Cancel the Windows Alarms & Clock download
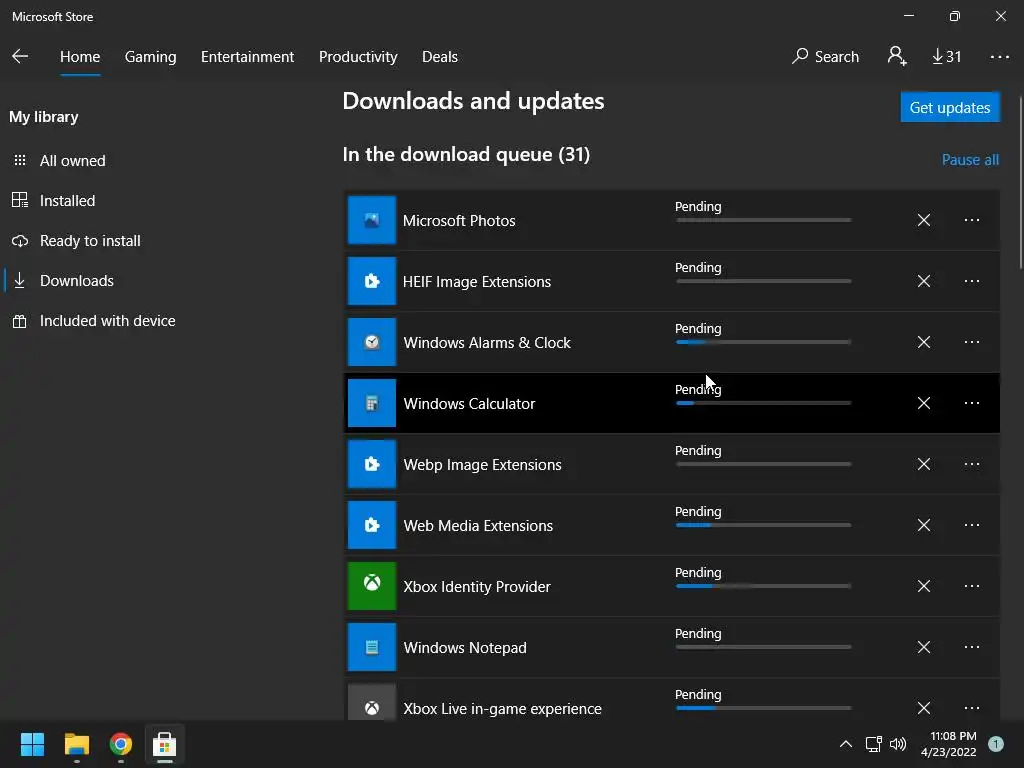This screenshot has height=768, width=1024. pos(923,342)
